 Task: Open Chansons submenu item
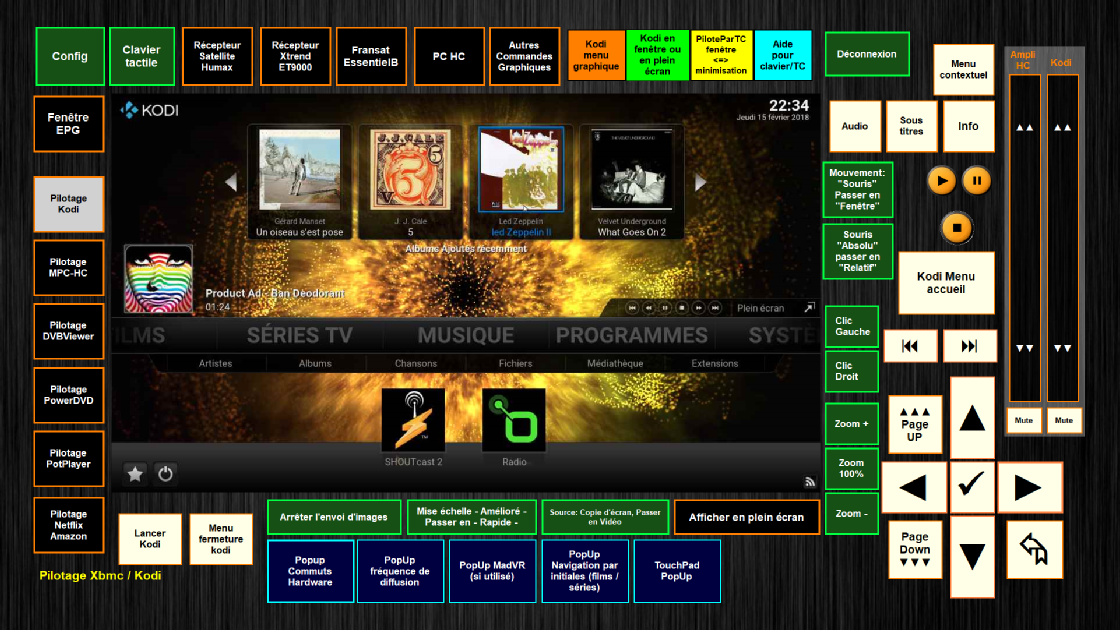416,364
